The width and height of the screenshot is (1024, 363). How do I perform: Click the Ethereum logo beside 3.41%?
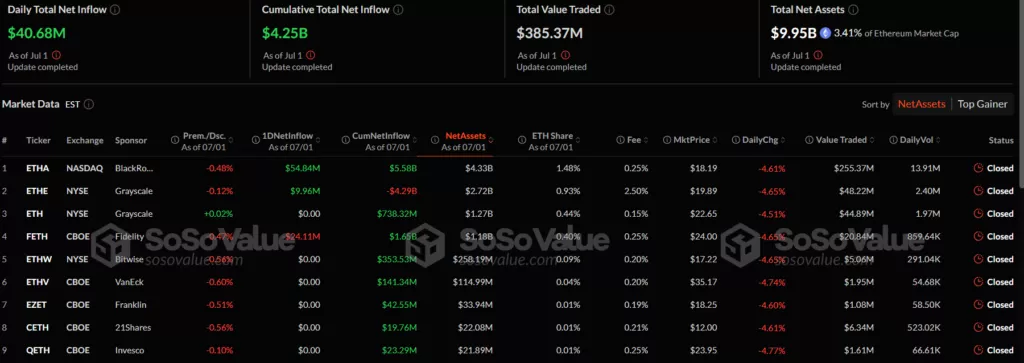click(x=825, y=33)
